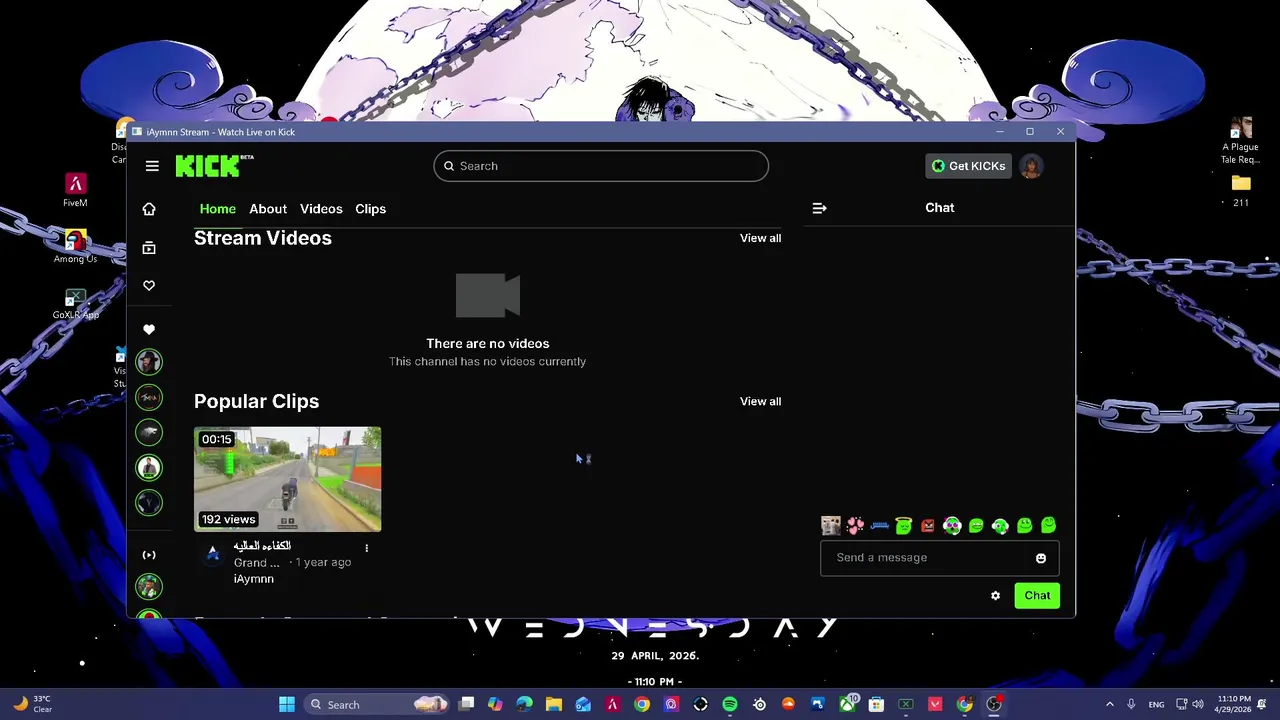
Task: Insert the green angel halo emote
Action: (x=904, y=525)
